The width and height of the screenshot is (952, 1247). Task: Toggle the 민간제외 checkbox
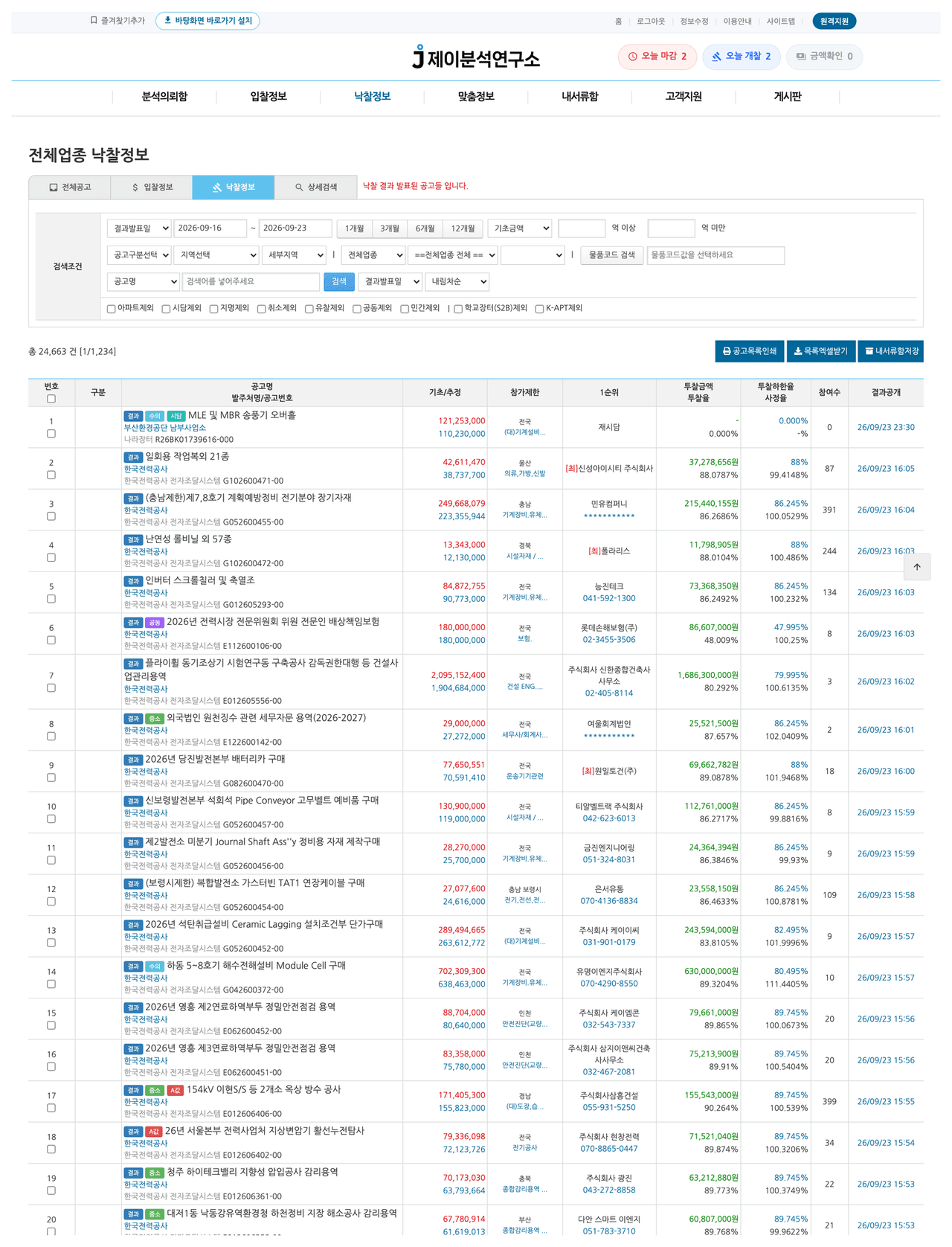click(405, 309)
